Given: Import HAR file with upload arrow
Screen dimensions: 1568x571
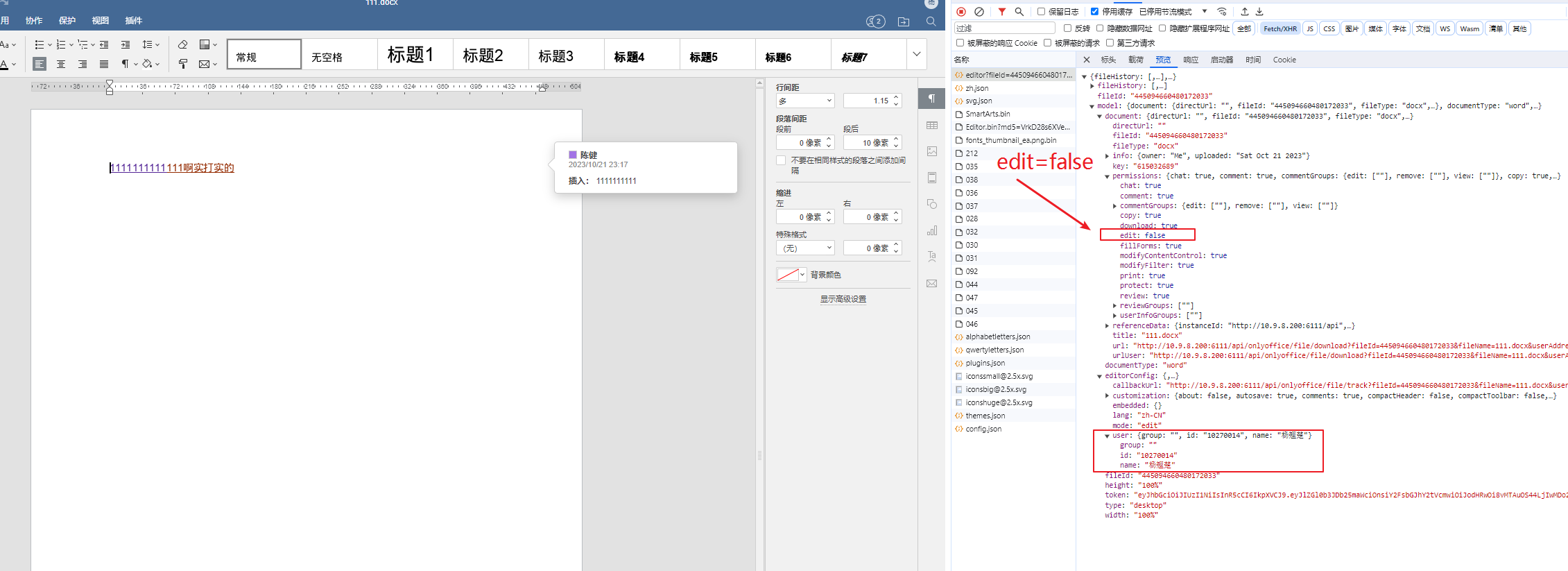Looking at the screenshot, I should (x=1245, y=12).
